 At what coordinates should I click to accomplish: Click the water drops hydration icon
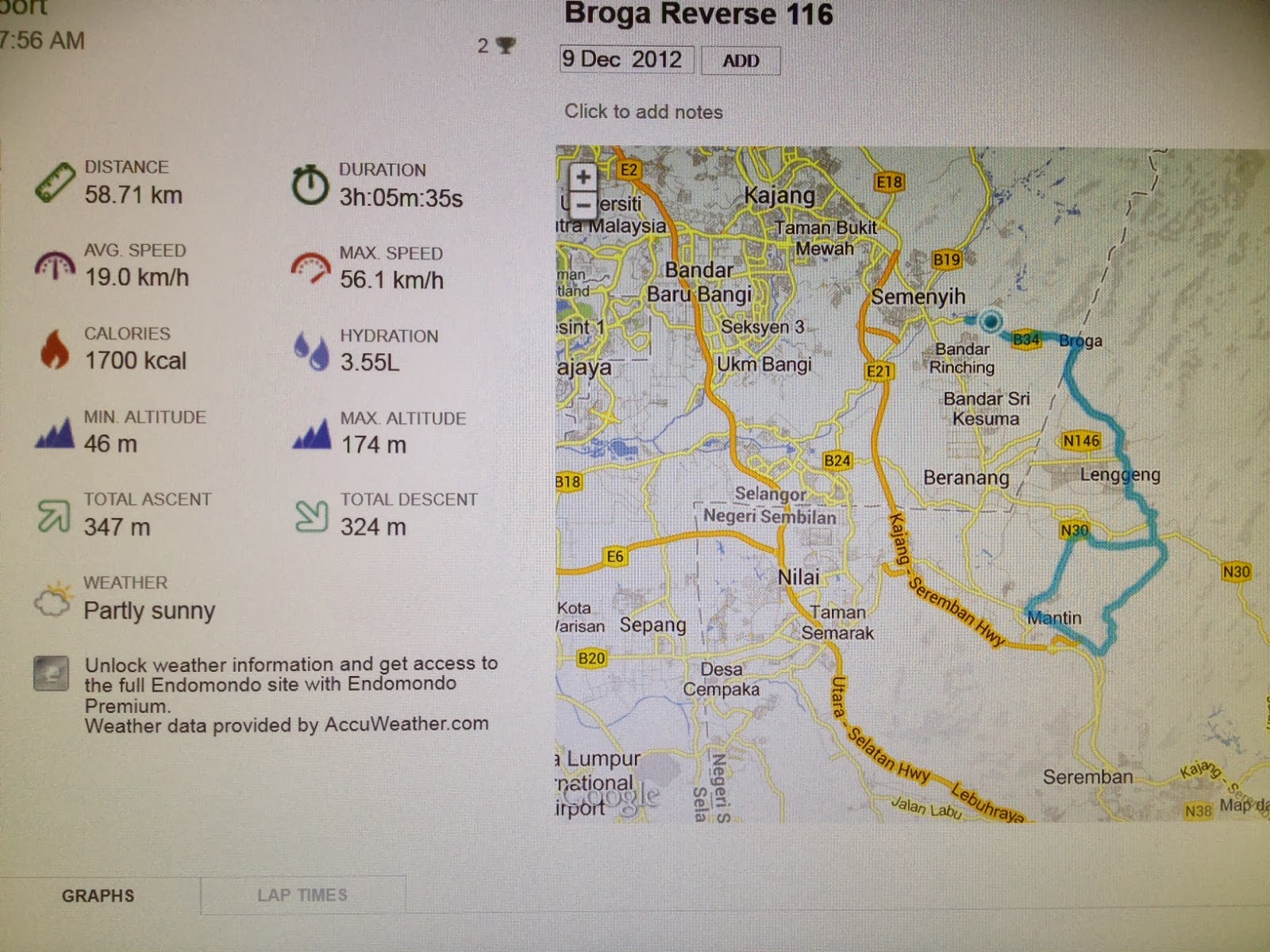[x=310, y=351]
